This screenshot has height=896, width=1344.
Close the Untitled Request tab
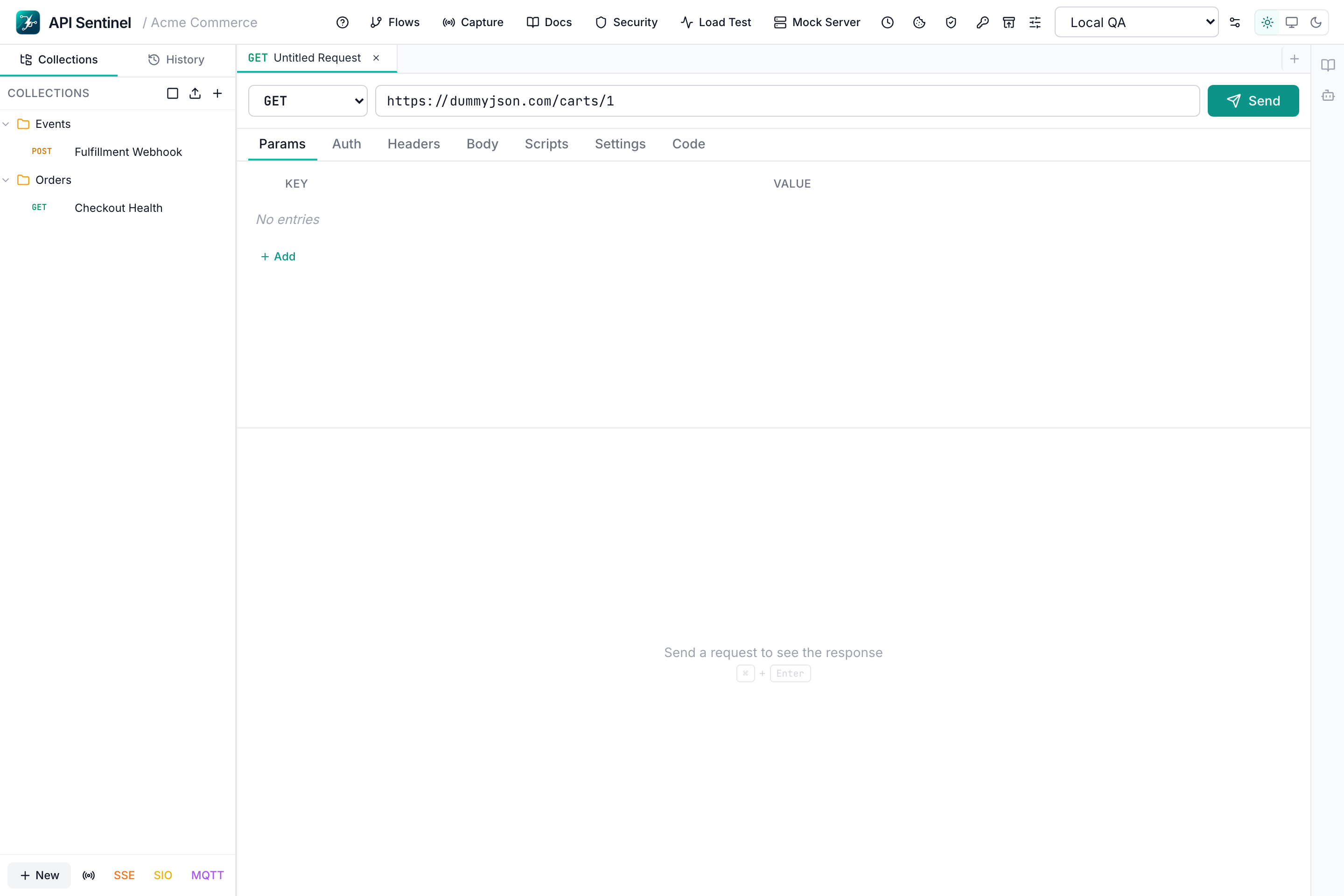376,58
